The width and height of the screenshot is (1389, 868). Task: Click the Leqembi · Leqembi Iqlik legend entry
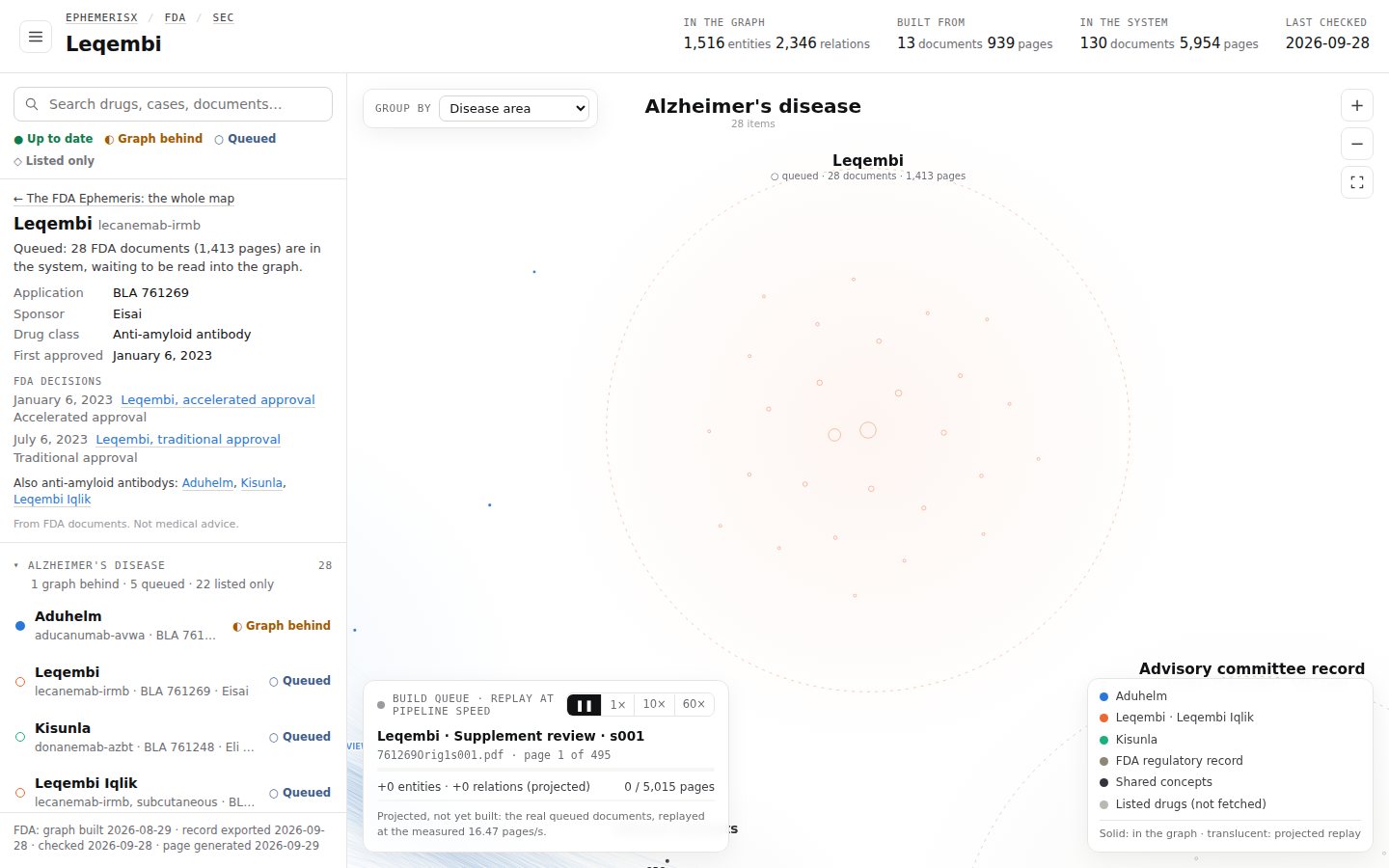coord(1176,718)
